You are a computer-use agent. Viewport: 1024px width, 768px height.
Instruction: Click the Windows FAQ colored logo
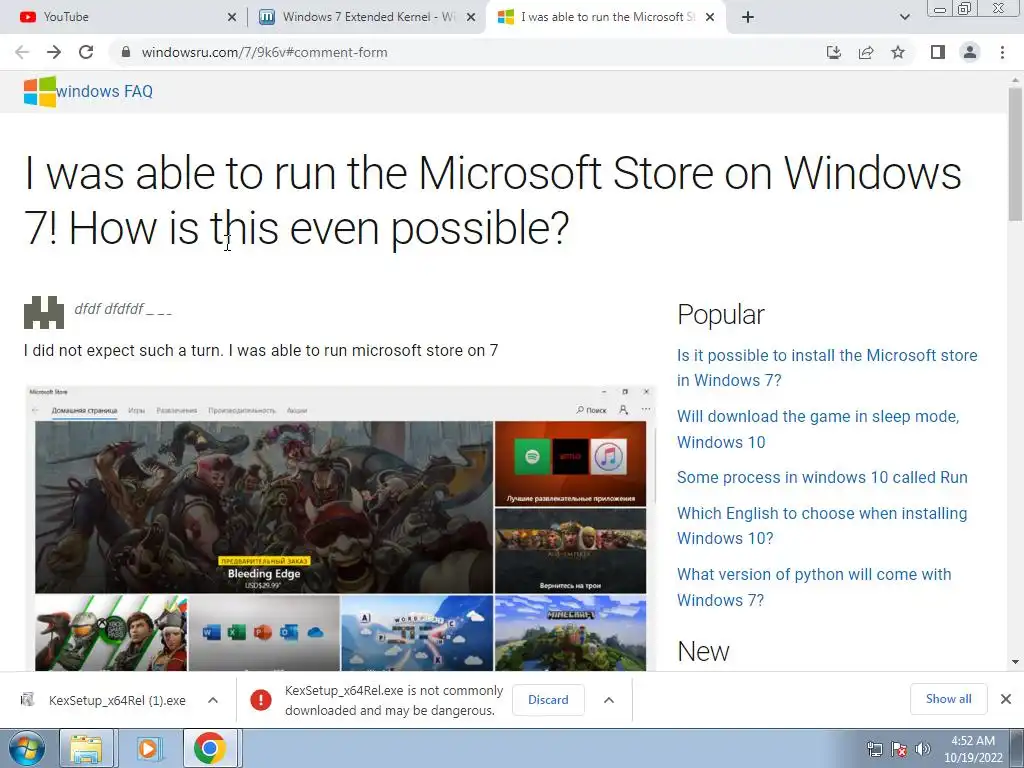pos(40,91)
